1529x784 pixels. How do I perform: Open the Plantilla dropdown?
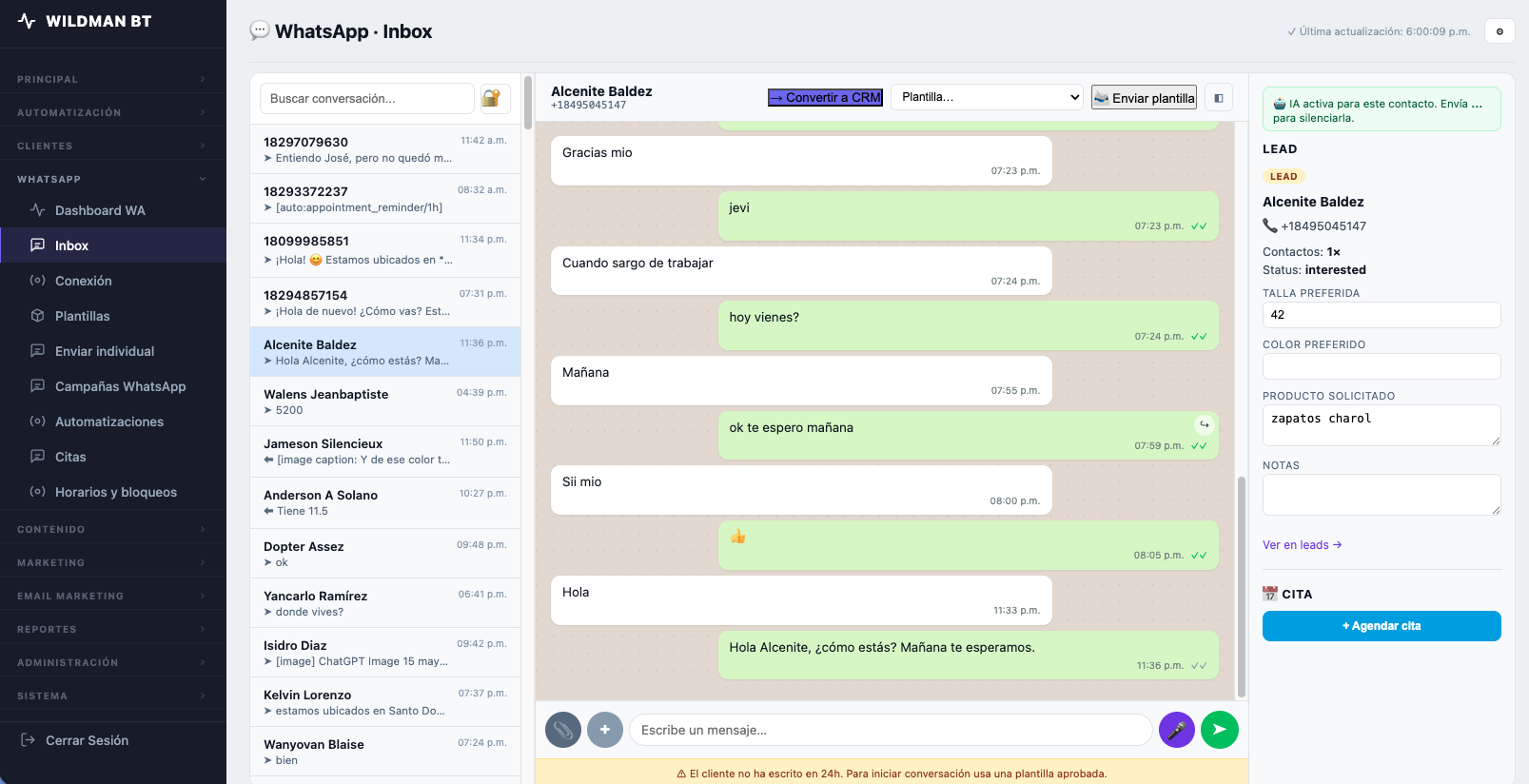(988, 97)
